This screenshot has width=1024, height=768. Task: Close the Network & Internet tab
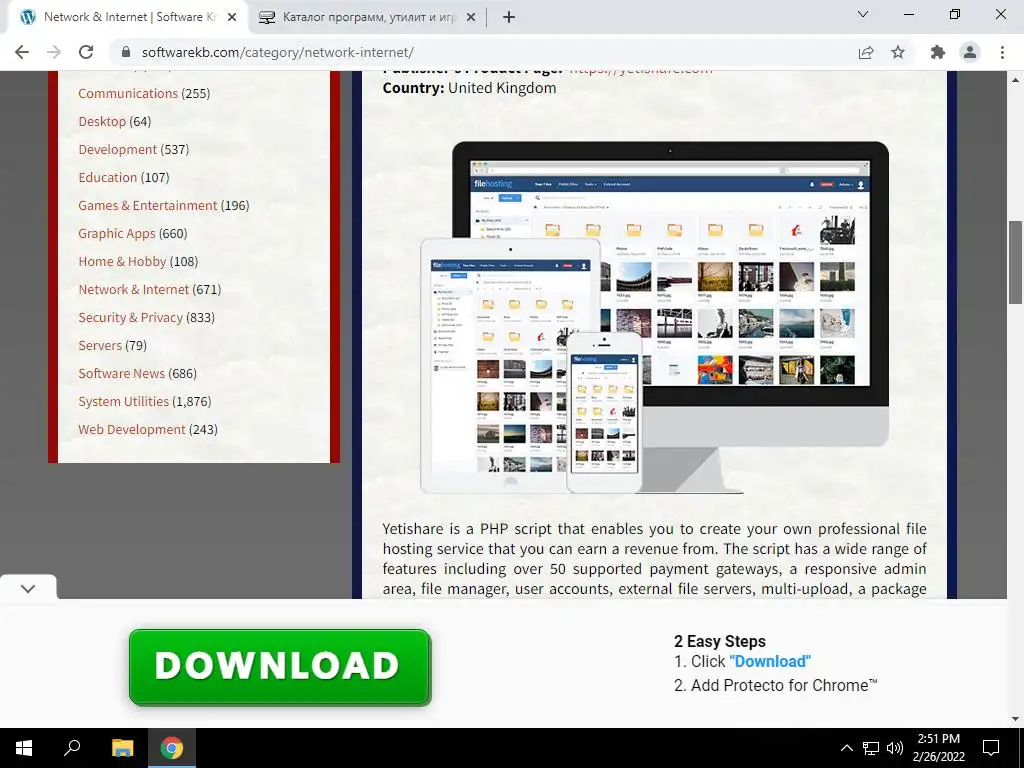(x=232, y=18)
